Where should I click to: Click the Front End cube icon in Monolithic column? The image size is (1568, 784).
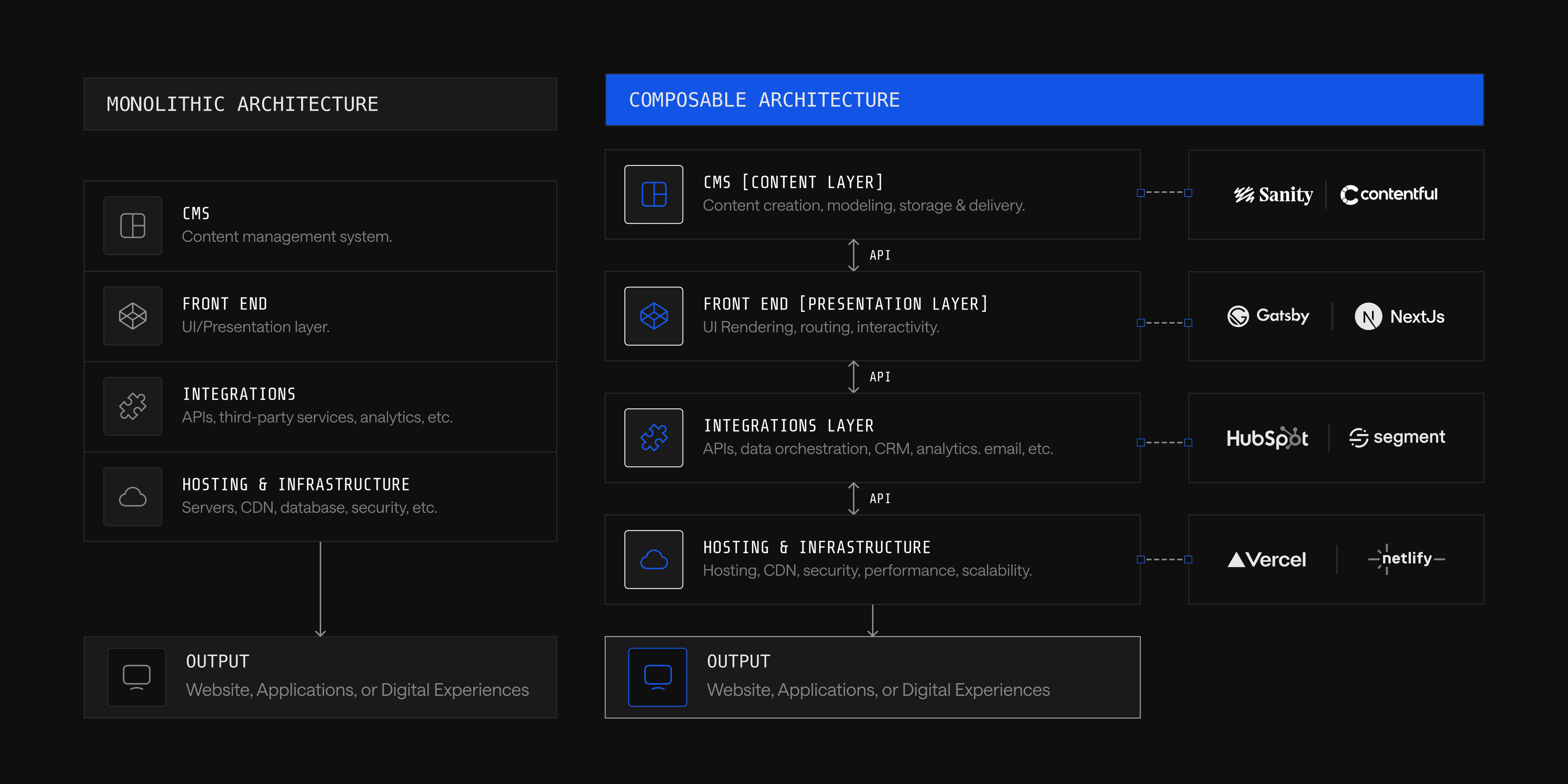(133, 316)
